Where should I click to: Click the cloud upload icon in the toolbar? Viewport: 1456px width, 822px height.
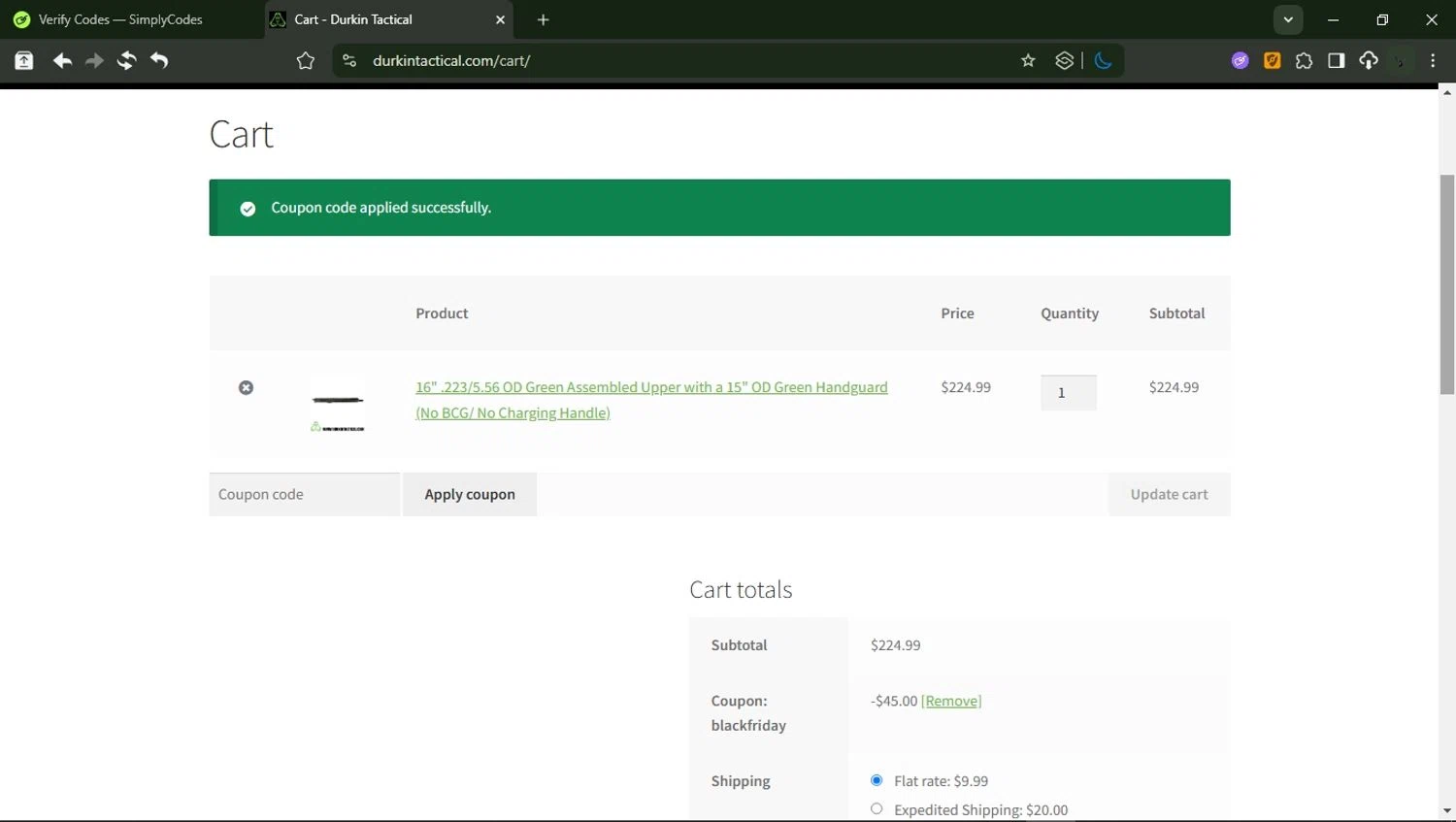(x=1369, y=60)
